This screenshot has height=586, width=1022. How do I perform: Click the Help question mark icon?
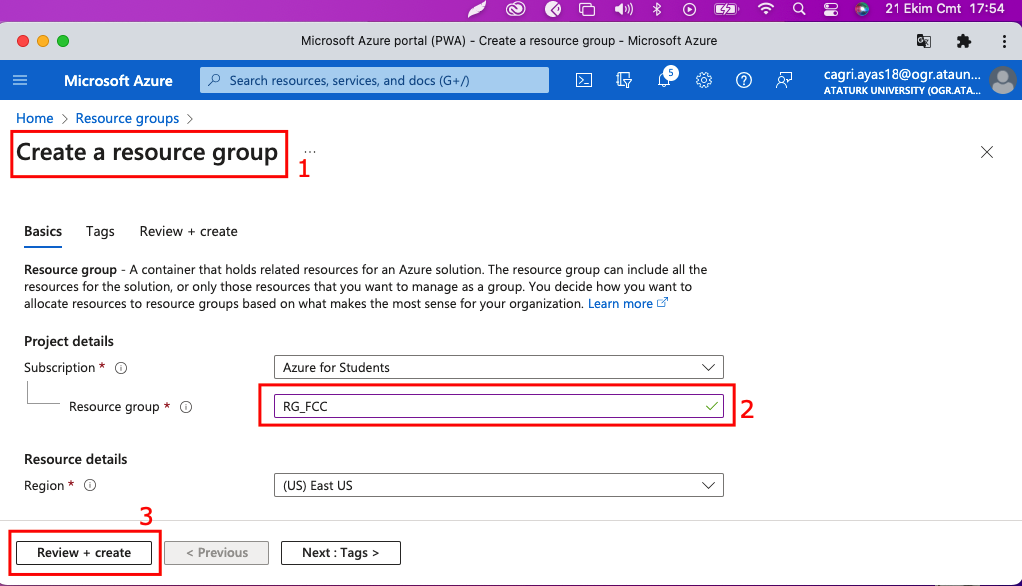coord(743,81)
